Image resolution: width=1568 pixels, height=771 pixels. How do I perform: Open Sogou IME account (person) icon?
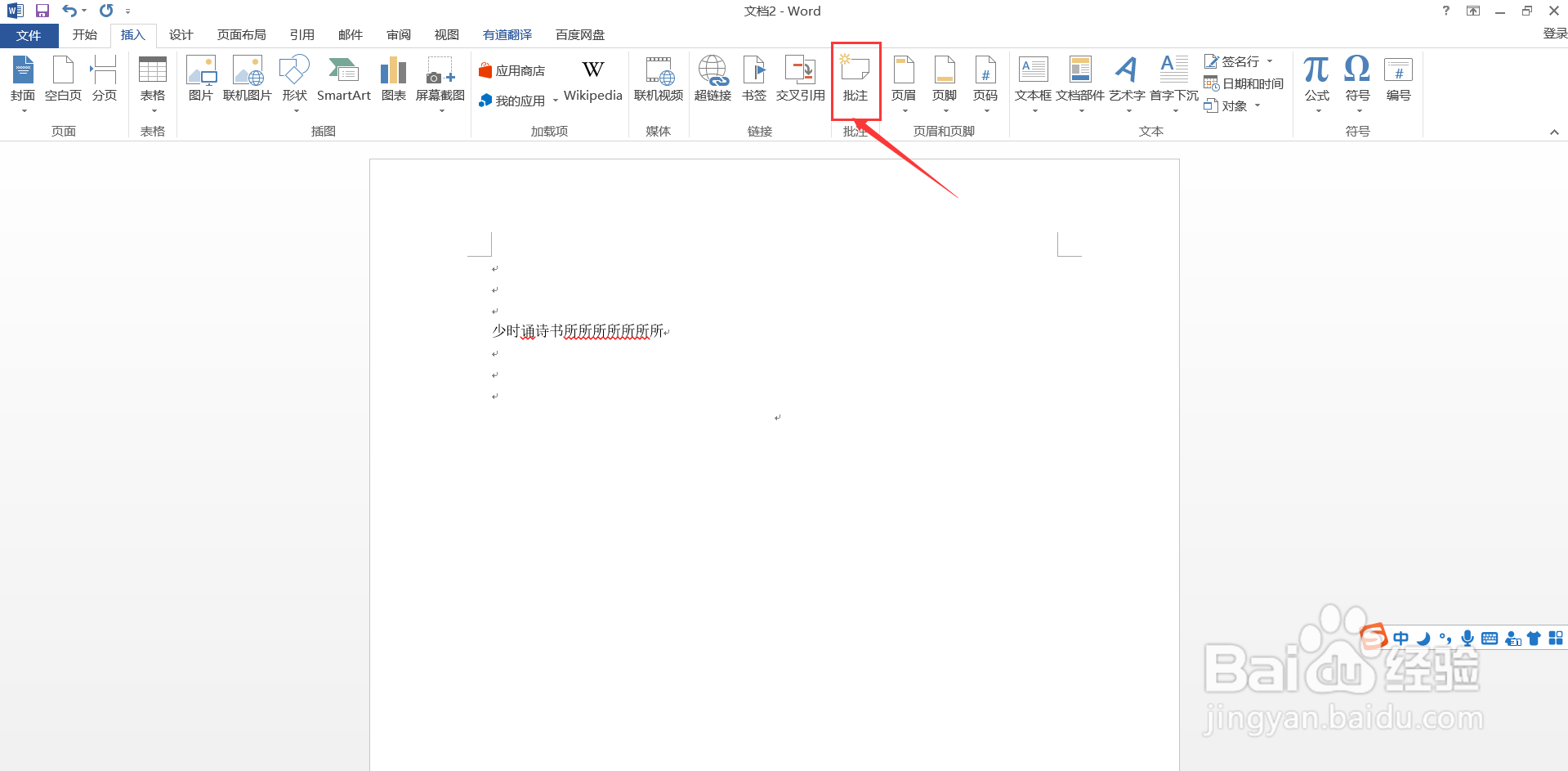tap(1512, 639)
